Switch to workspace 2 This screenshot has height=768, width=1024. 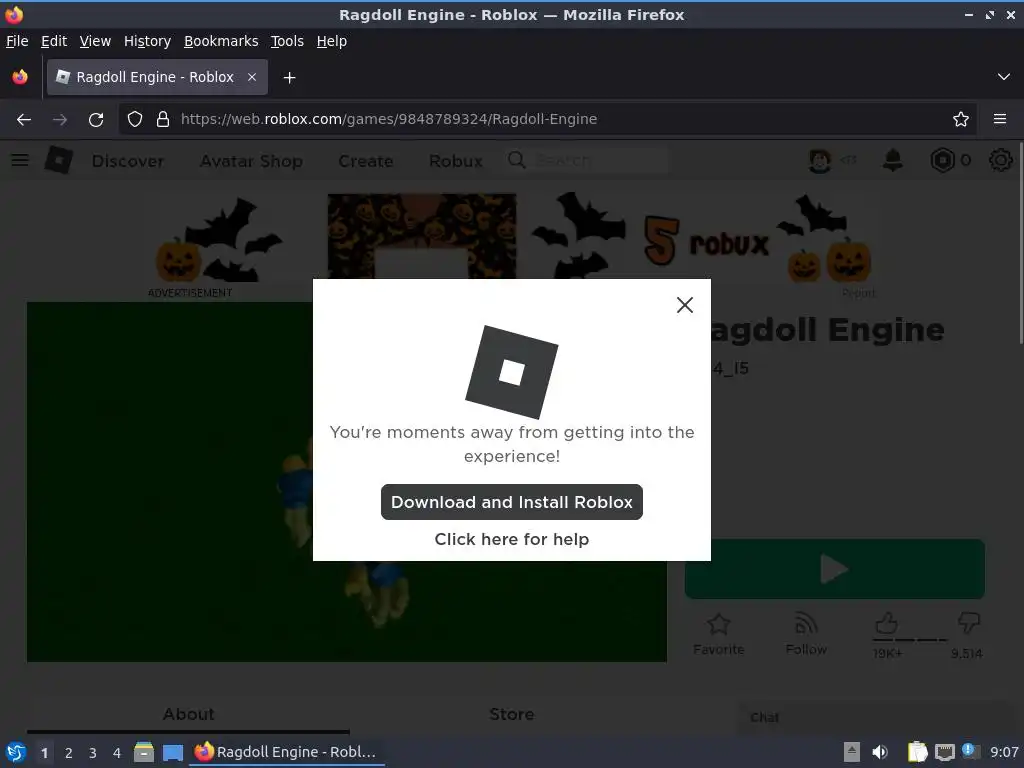point(69,753)
